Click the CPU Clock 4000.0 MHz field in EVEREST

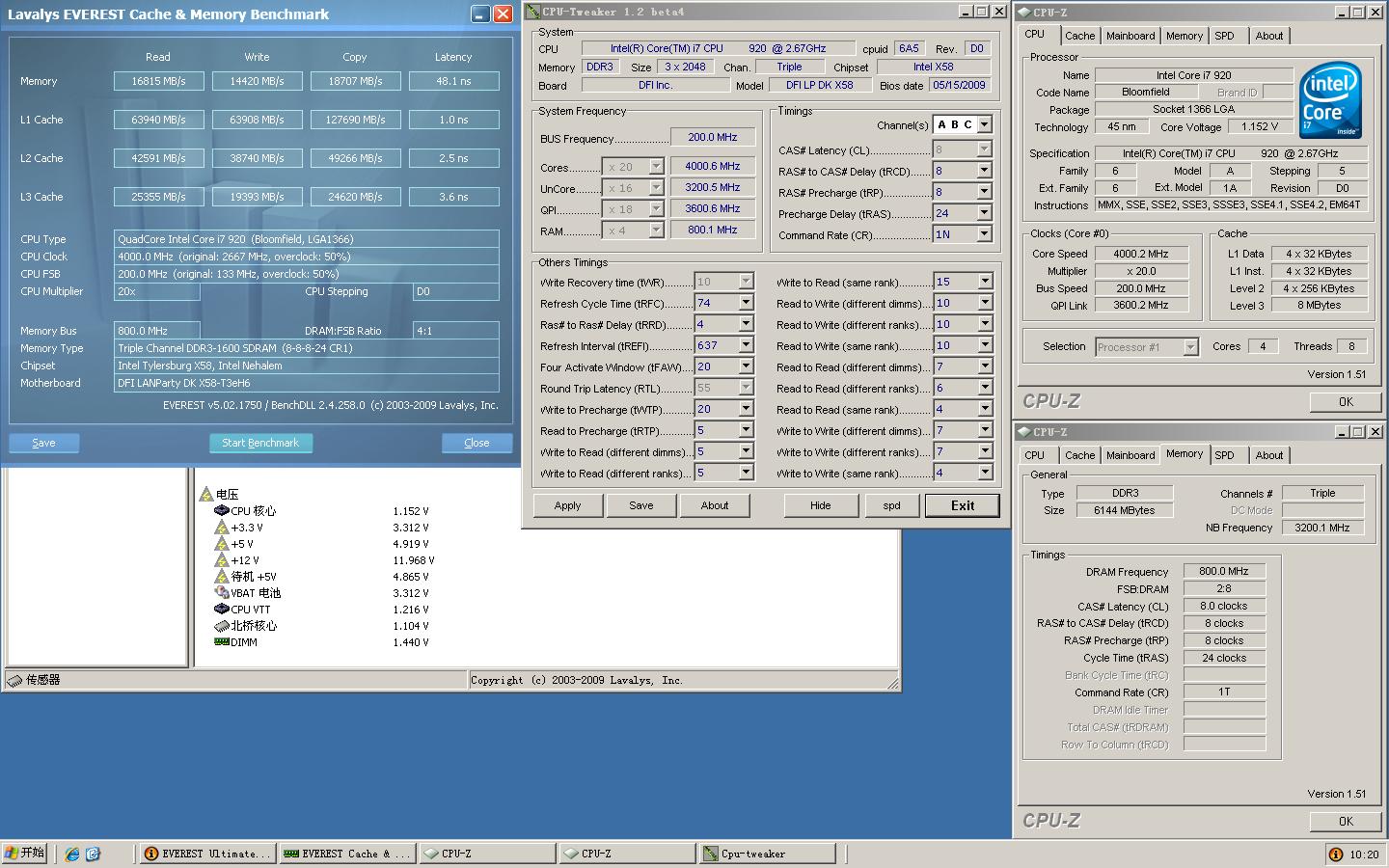307,257
